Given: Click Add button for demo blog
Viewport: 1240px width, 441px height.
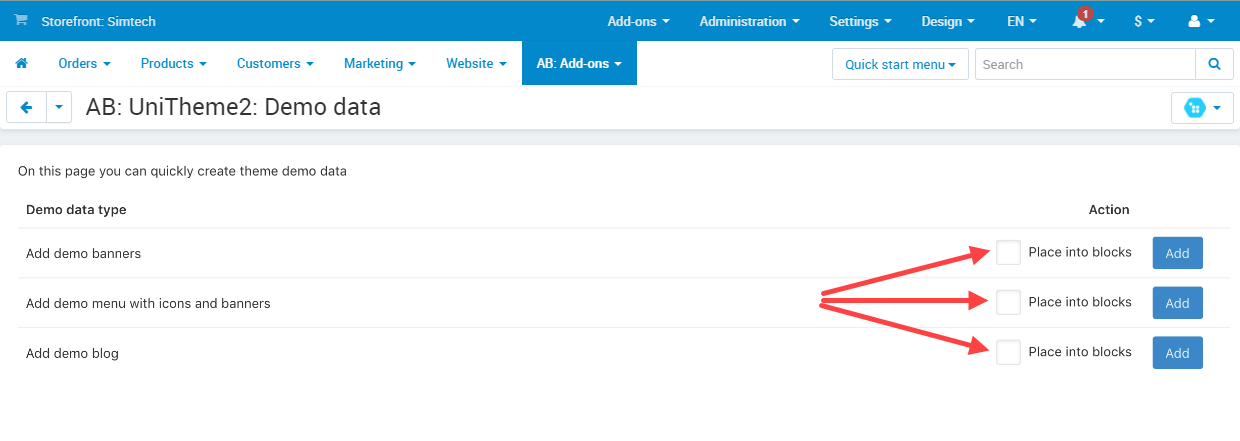Looking at the screenshot, I should pyautogui.click(x=1177, y=352).
